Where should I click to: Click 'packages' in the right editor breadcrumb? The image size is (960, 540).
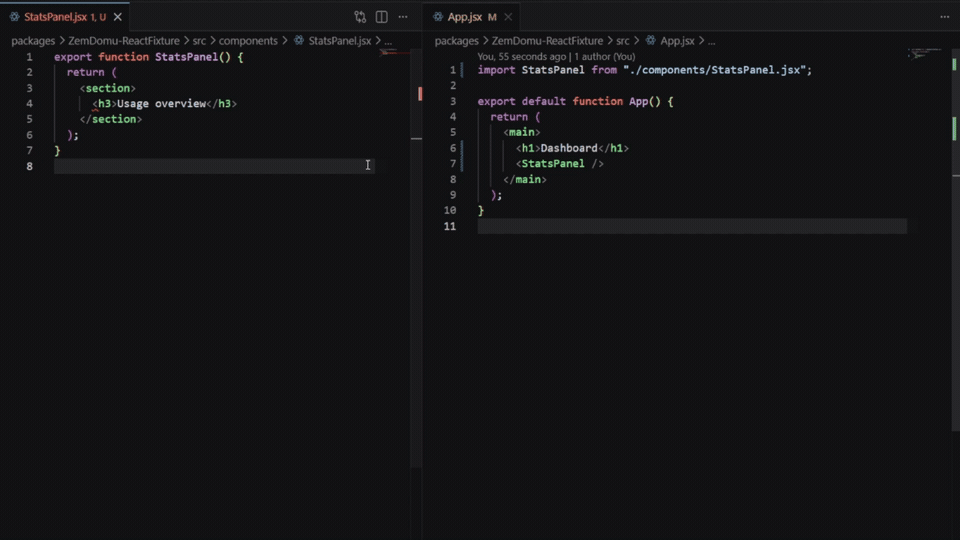pos(457,41)
